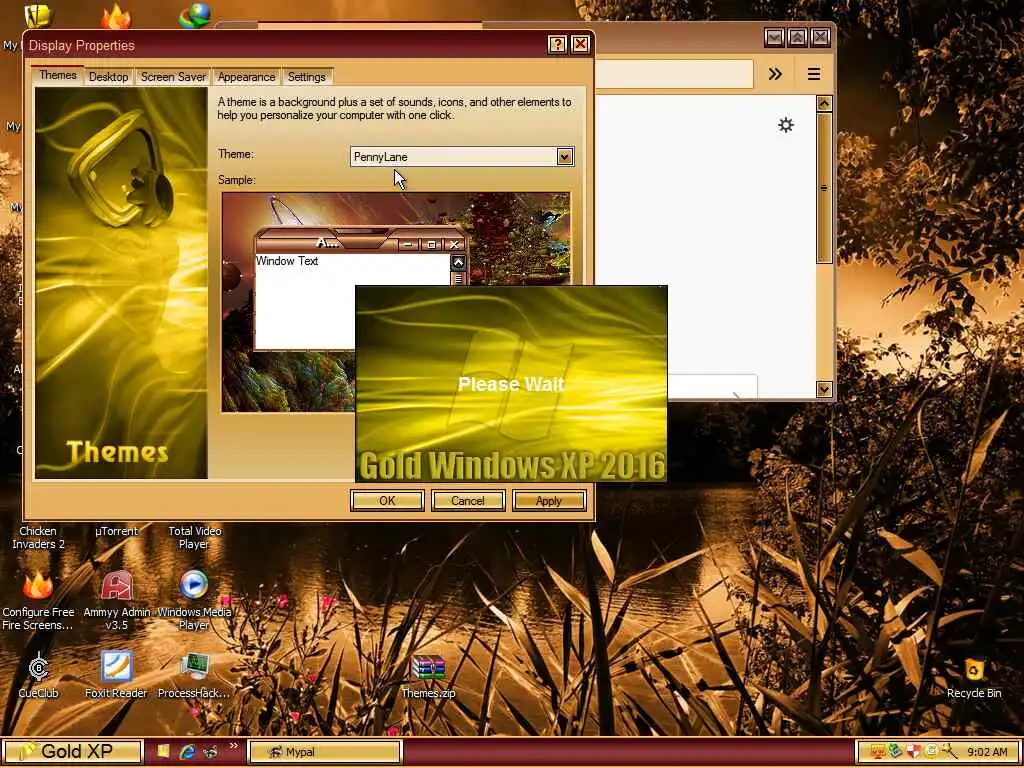Click the globe icon above Display Properties
Viewport: 1024px width, 768px height.
[x=195, y=14]
